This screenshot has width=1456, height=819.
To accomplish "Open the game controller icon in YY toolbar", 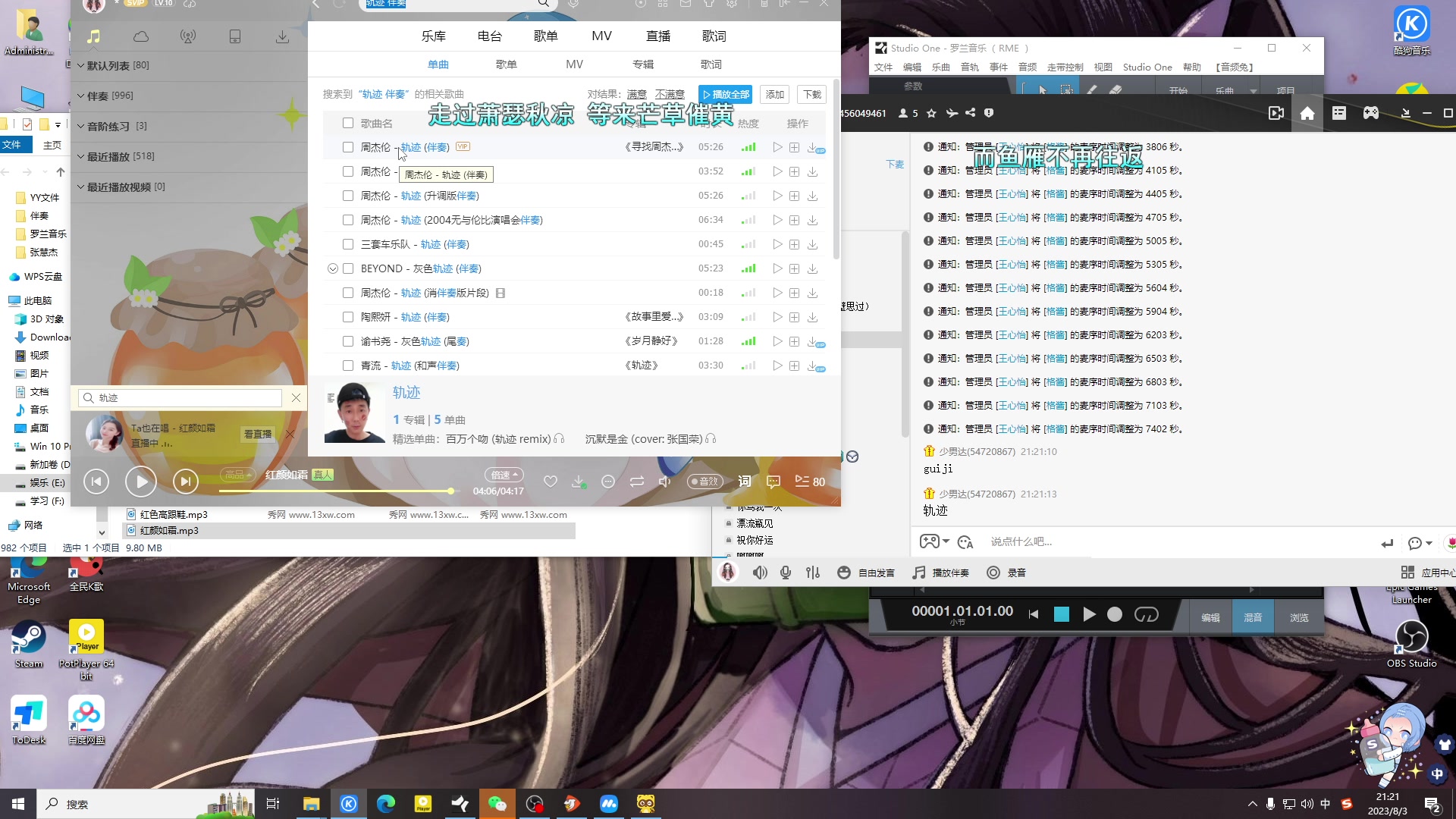I will [x=1371, y=113].
